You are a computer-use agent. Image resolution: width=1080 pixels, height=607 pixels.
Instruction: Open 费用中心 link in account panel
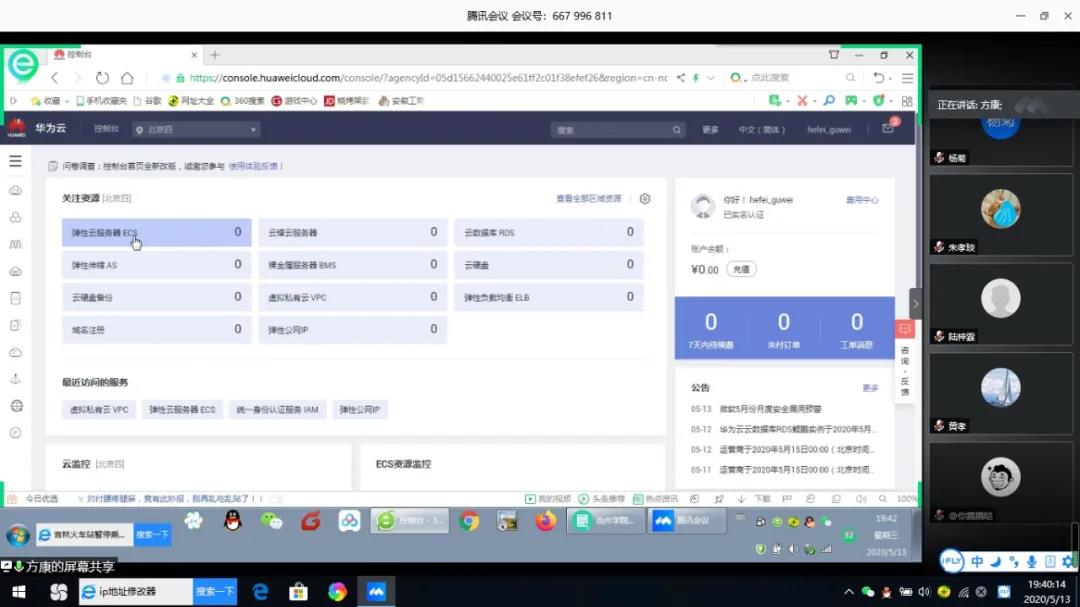(x=862, y=200)
